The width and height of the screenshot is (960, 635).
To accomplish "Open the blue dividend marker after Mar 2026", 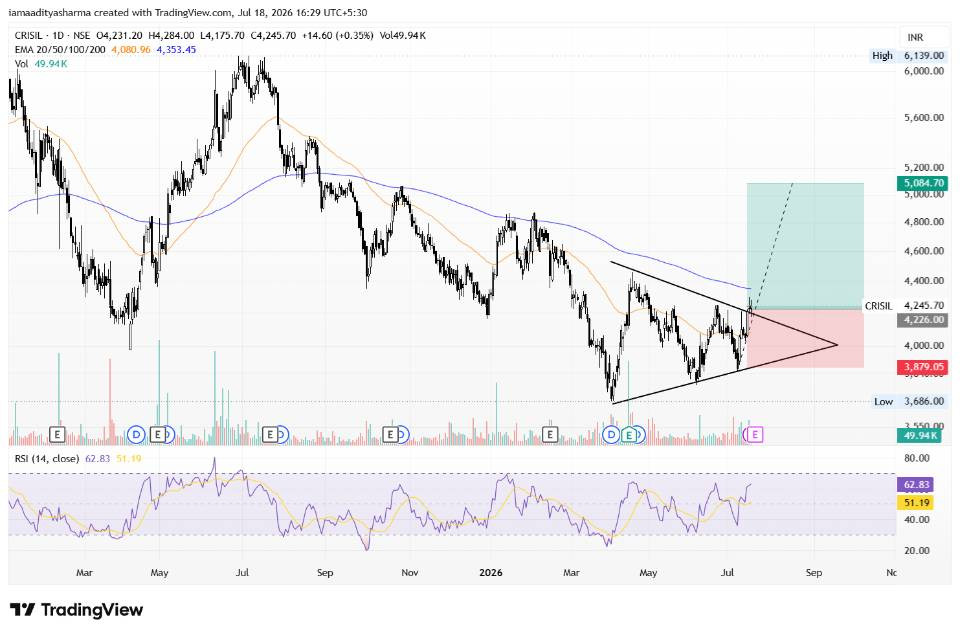I will (x=611, y=435).
